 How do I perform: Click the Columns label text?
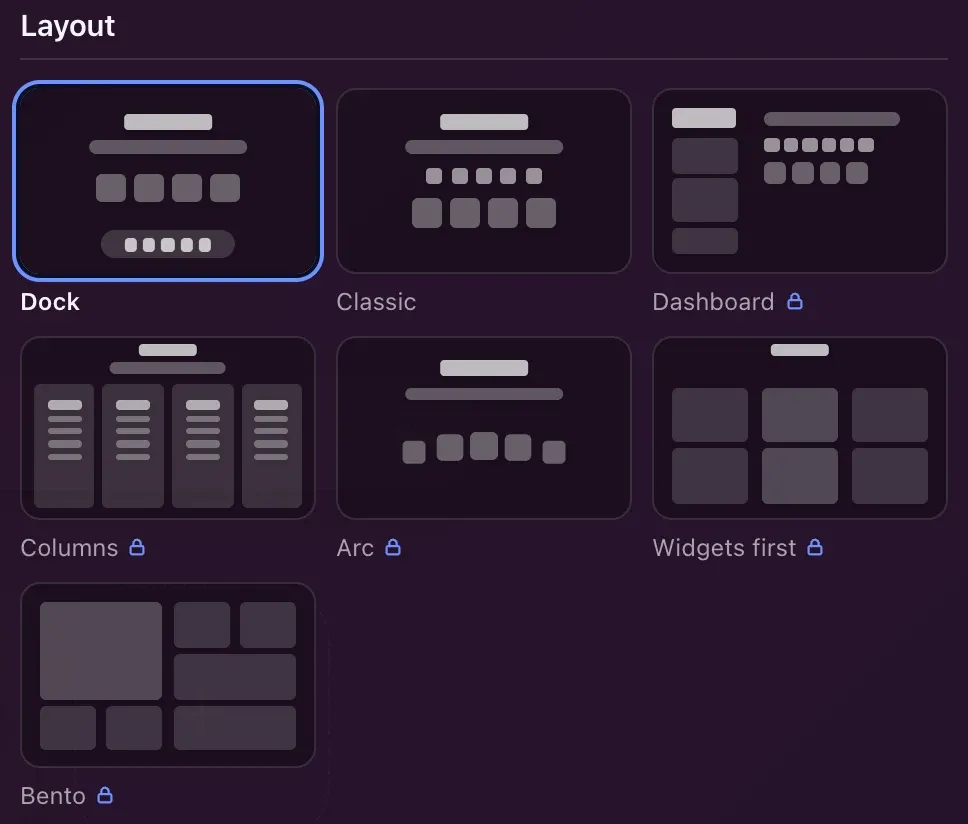click(69, 548)
